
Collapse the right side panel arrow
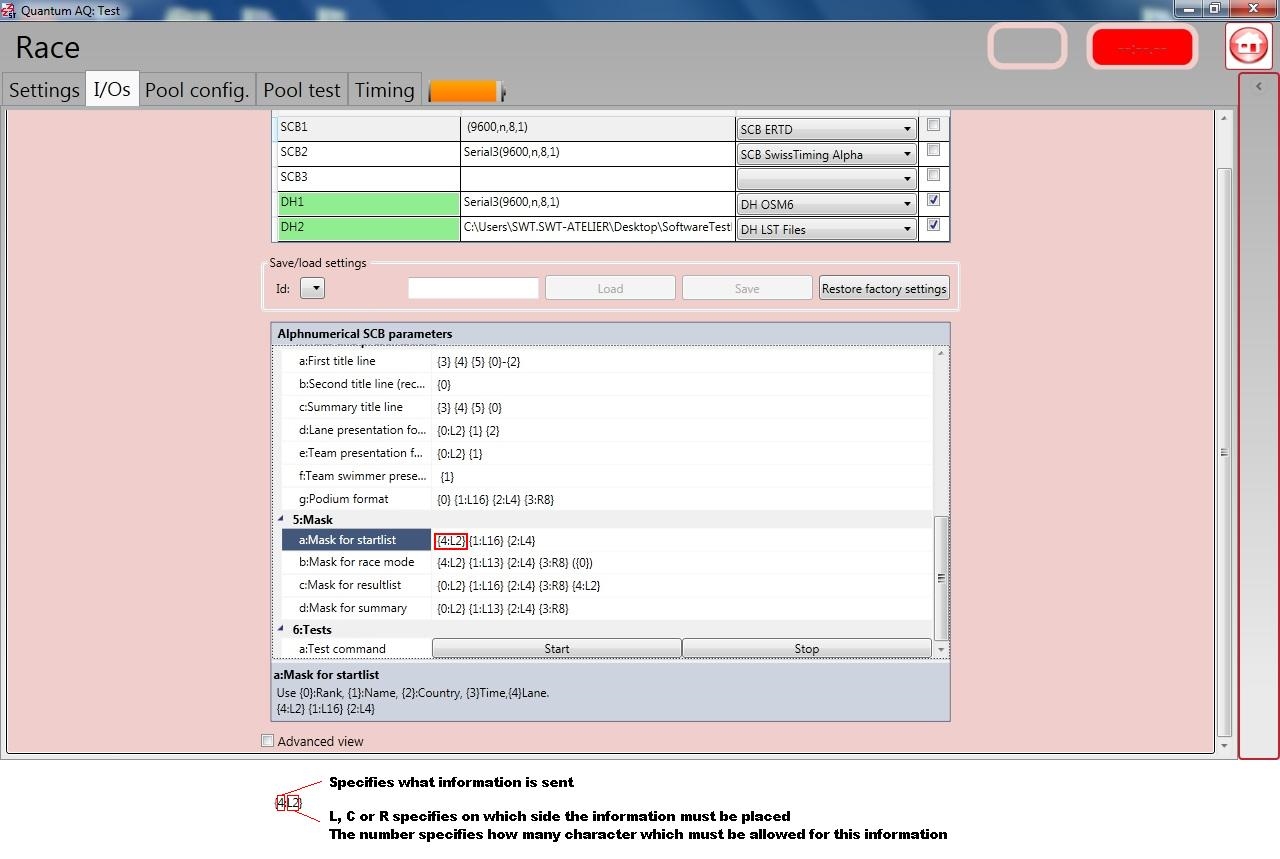coord(1258,86)
